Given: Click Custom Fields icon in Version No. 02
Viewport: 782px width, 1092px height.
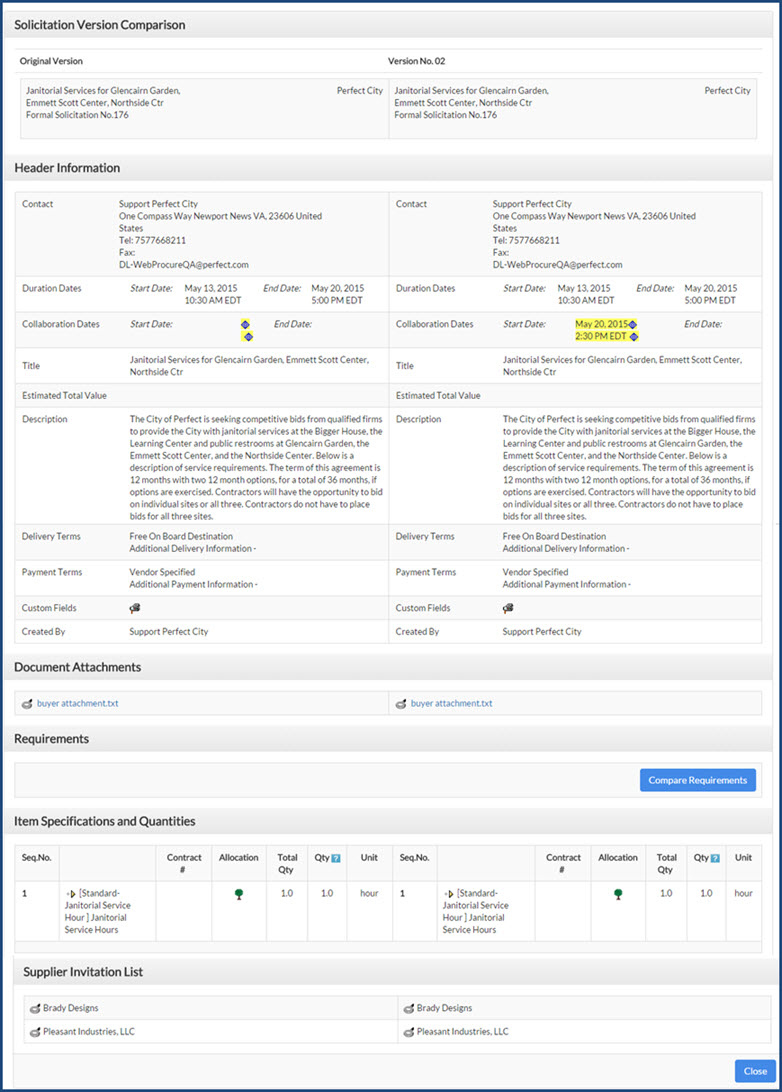Looking at the screenshot, I should click(508, 608).
